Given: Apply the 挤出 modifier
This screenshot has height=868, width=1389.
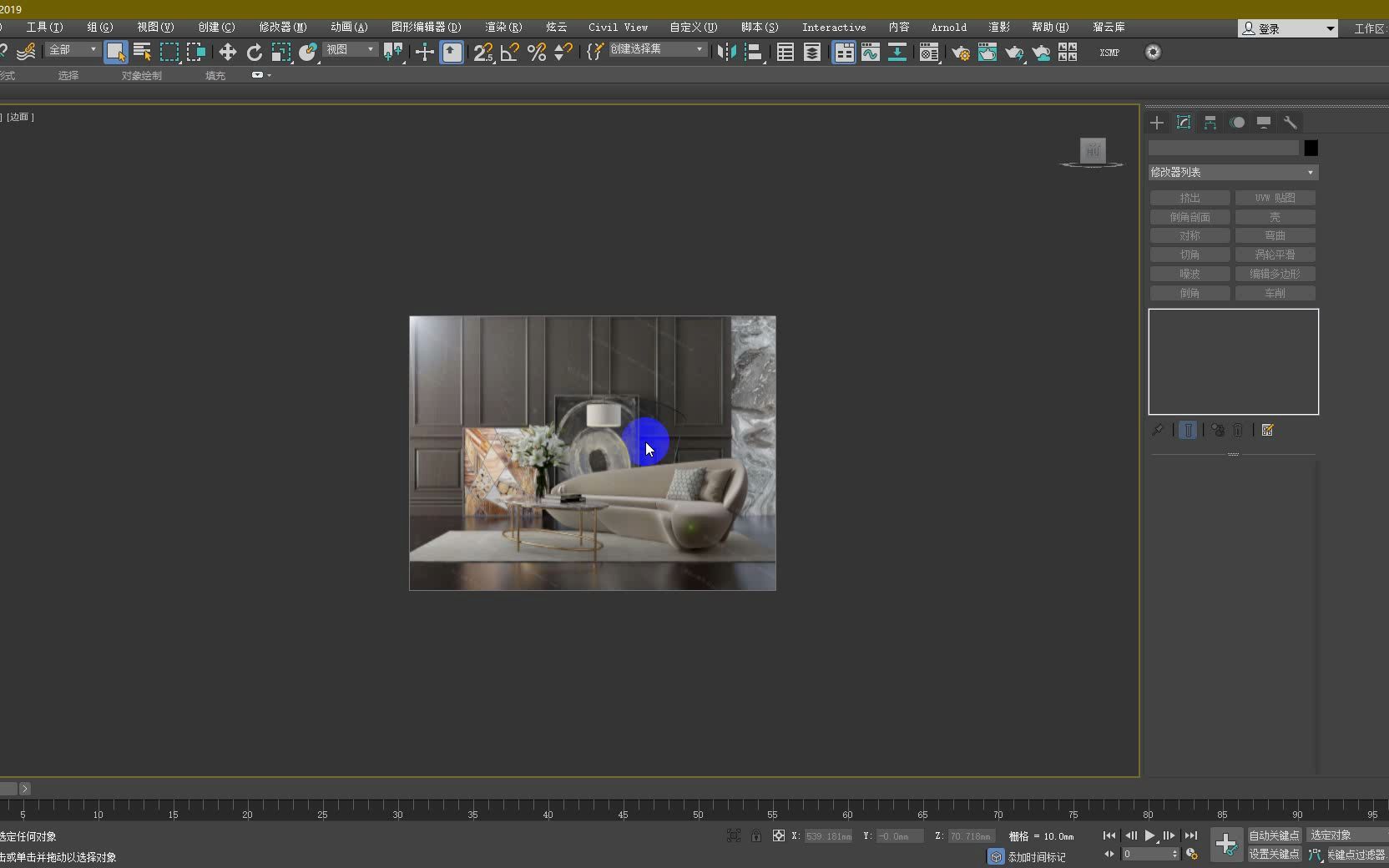Looking at the screenshot, I should (x=1189, y=198).
